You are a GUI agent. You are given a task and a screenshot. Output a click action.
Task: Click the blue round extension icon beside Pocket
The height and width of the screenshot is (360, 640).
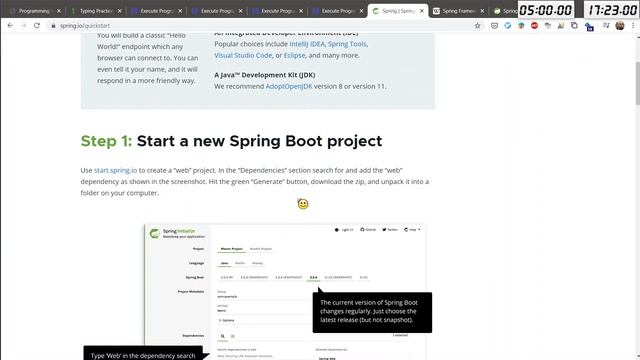pos(508,26)
